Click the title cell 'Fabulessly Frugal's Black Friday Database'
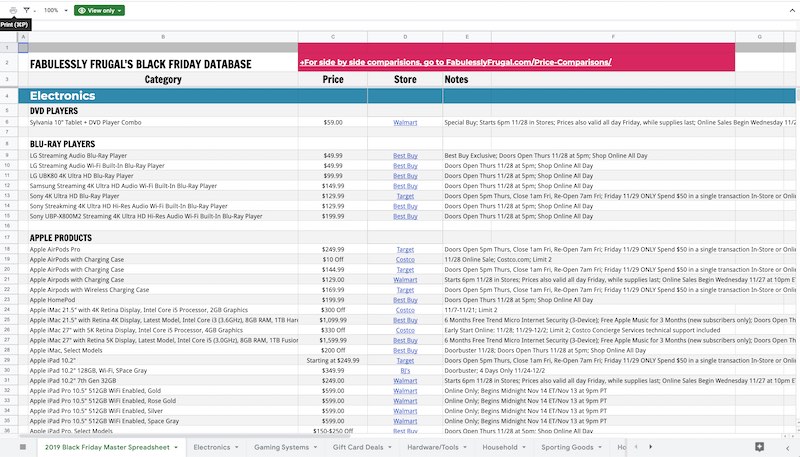This screenshot has height=457, width=800. (163, 62)
